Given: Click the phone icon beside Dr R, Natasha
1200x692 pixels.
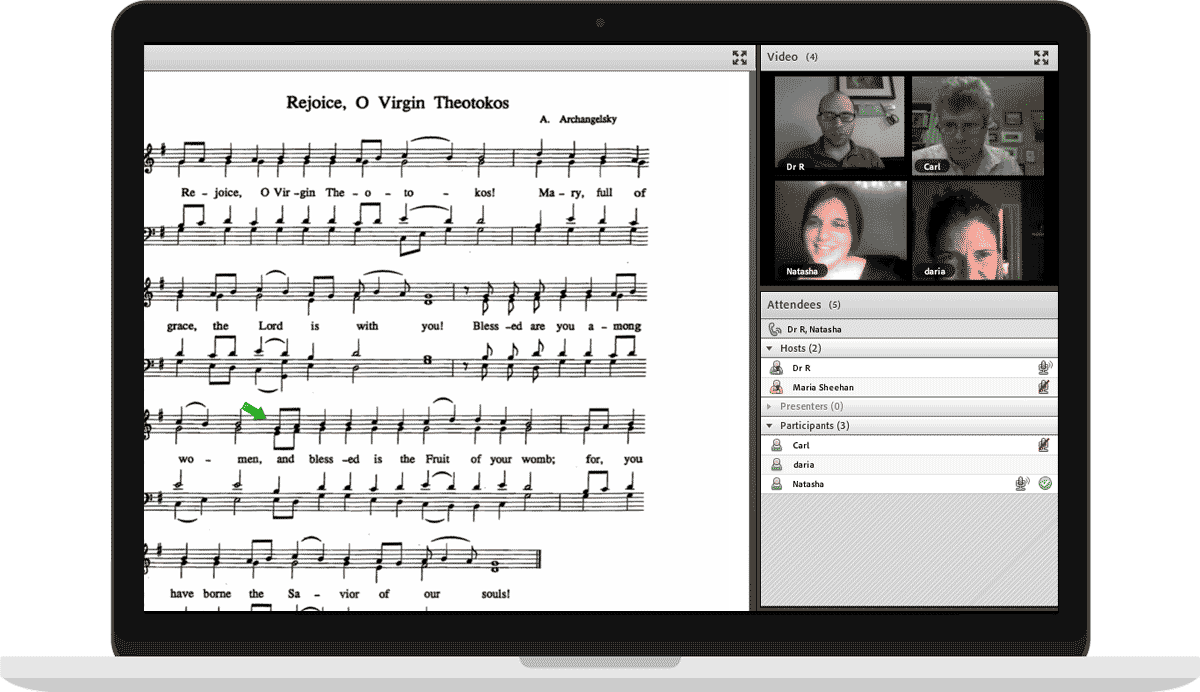Looking at the screenshot, I should [774, 329].
